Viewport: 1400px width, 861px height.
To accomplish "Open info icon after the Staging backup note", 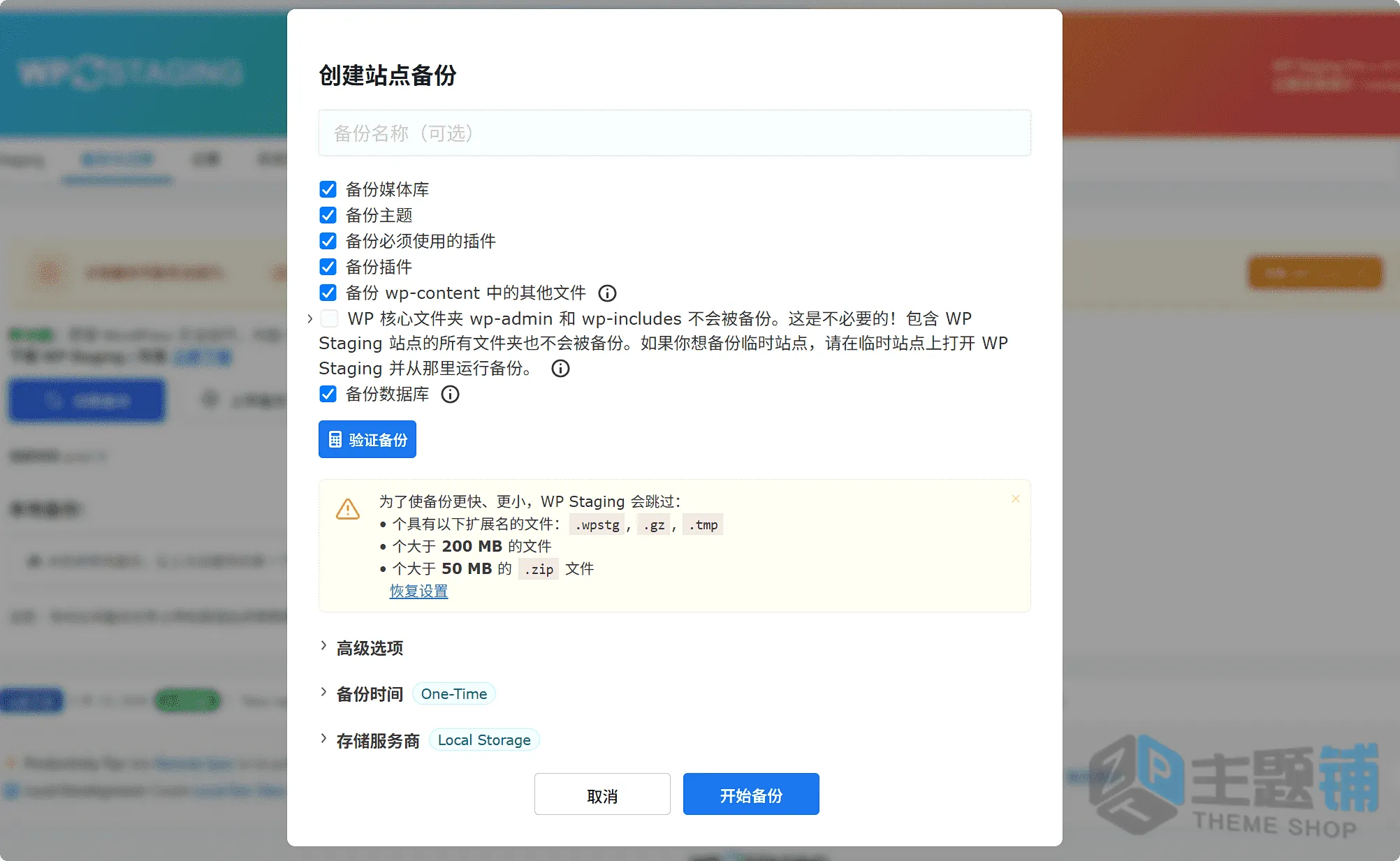I will pos(560,369).
